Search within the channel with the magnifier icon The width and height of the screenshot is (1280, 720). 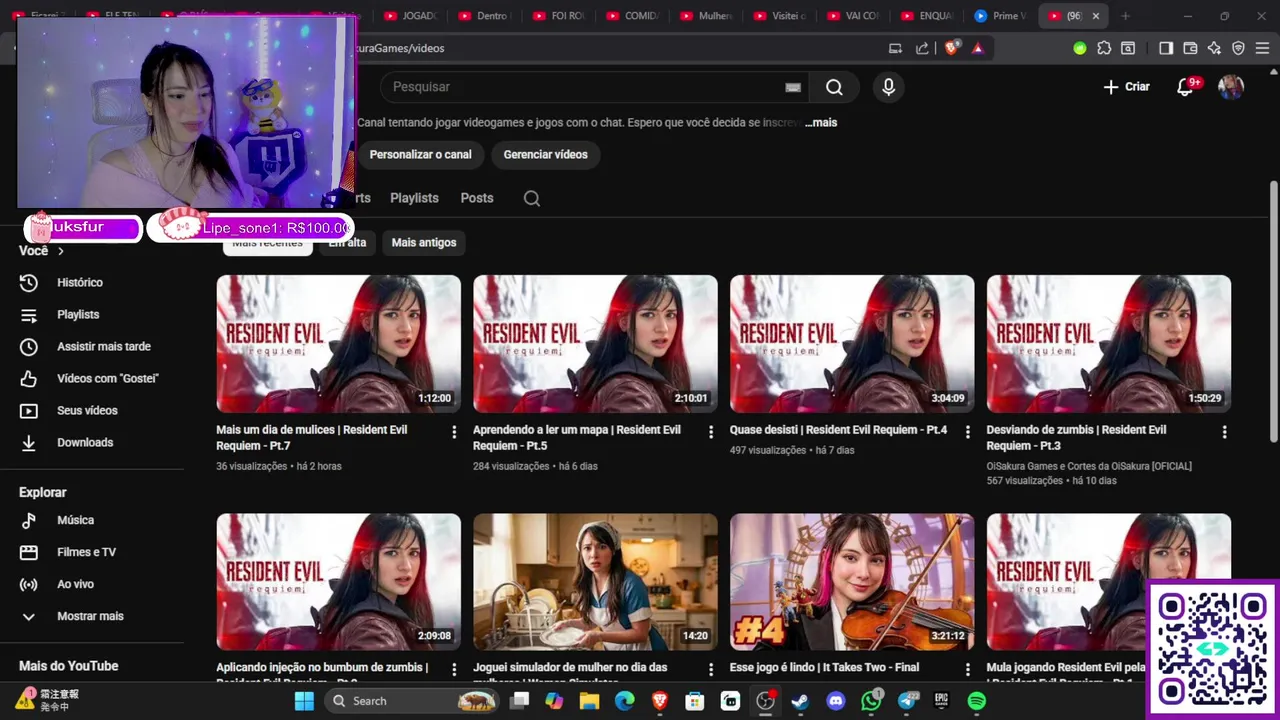click(x=532, y=198)
